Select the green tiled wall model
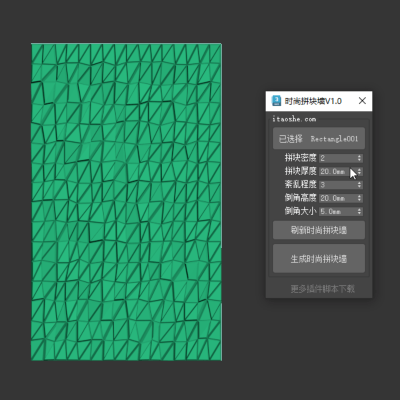Image resolution: width=400 pixels, height=400 pixels. (x=126, y=202)
